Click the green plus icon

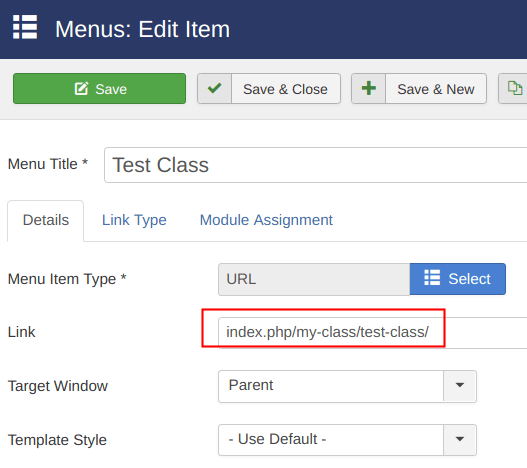click(369, 88)
